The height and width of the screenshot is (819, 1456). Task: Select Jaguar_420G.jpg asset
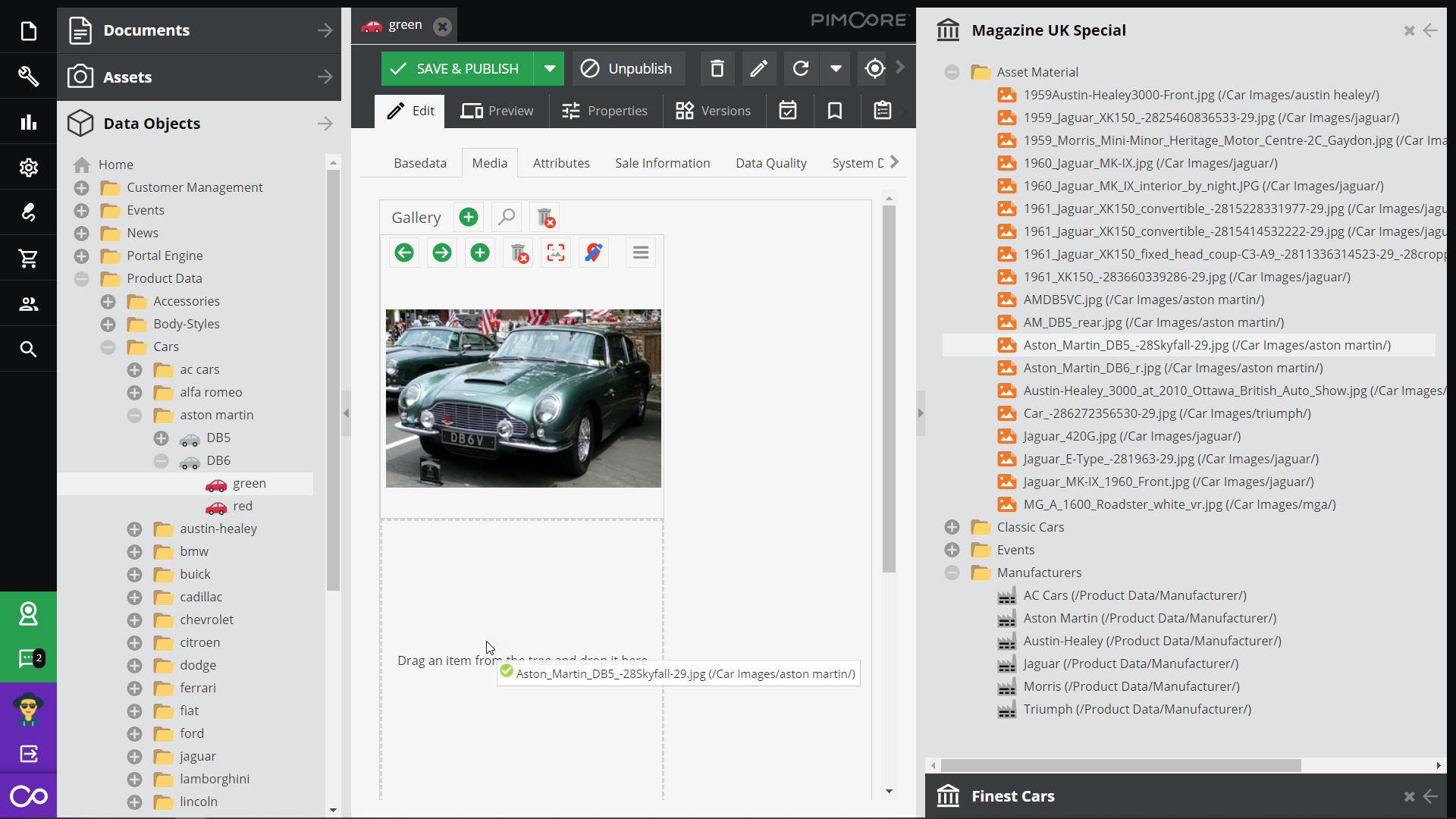pyautogui.click(x=1131, y=436)
